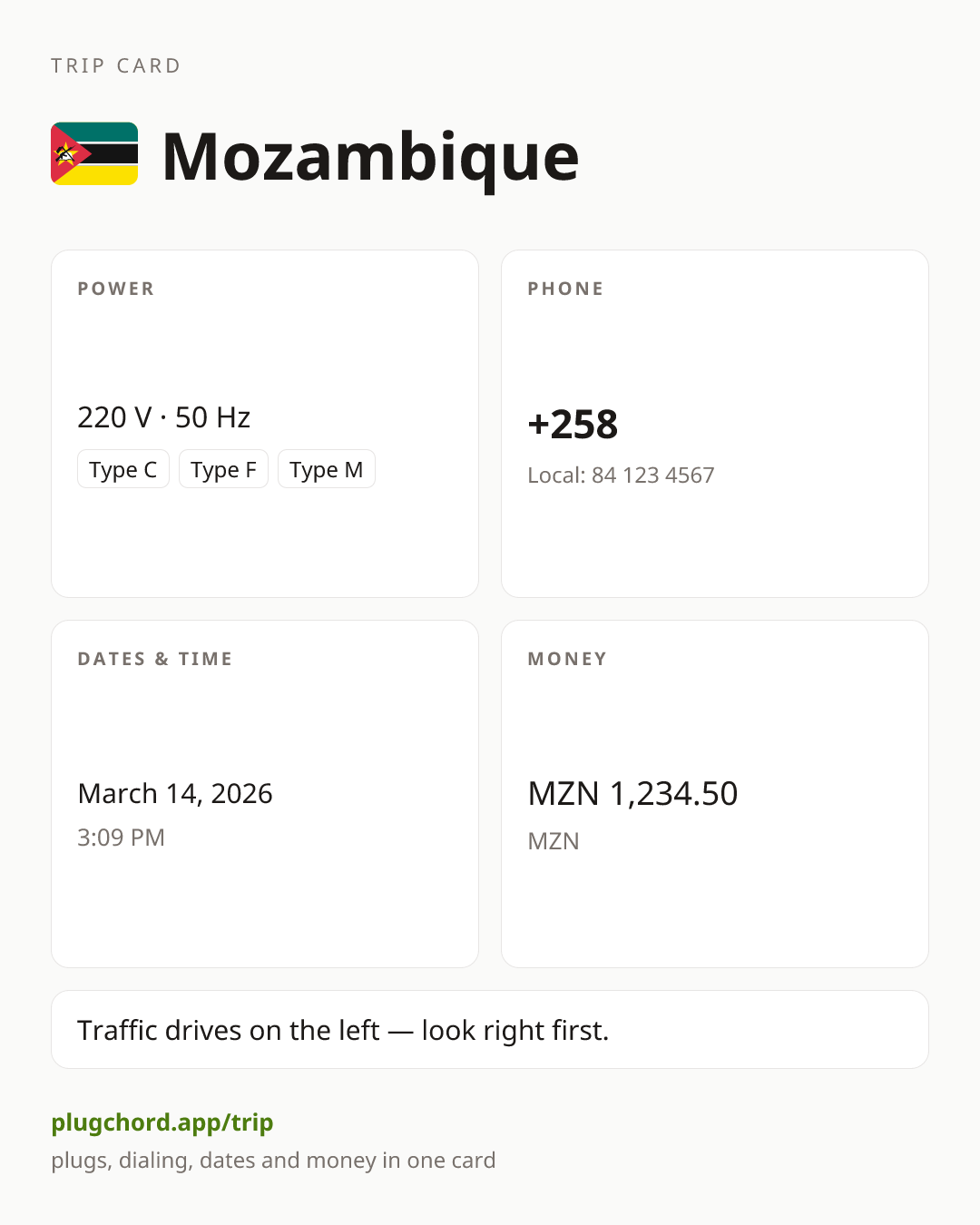Click the MZN currency code label
The height and width of the screenshot is (1225, 980).
pos(554,841)
